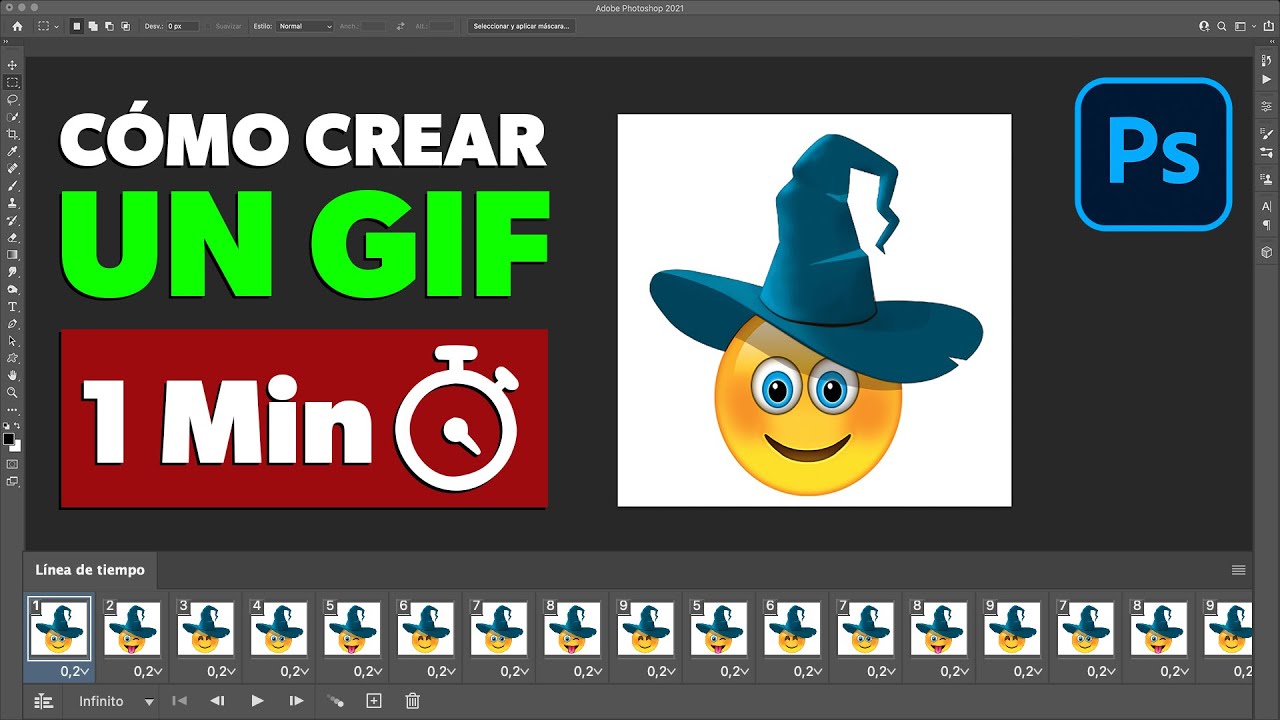Change the screen mode icon
Image resolution: width=1280 pixels, height=720 pixels.
(x=12, y=481)
